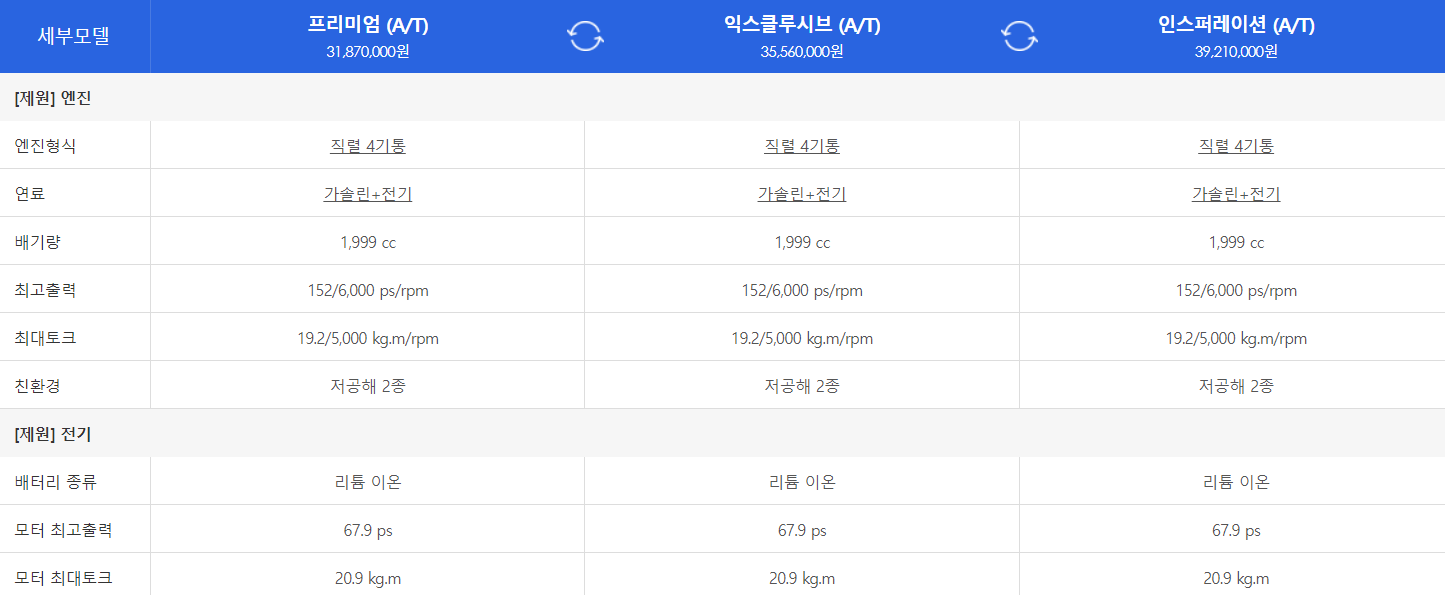
Task: Click 저공해 2종 in 인스퍼레이션 column
Action: click(x=1236, y=386)
